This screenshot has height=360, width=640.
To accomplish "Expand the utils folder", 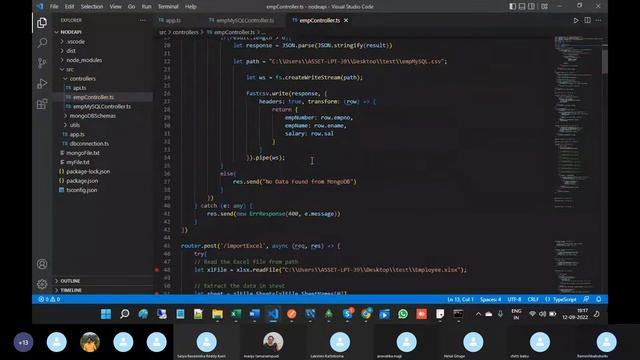I will (x=103, y=125).
